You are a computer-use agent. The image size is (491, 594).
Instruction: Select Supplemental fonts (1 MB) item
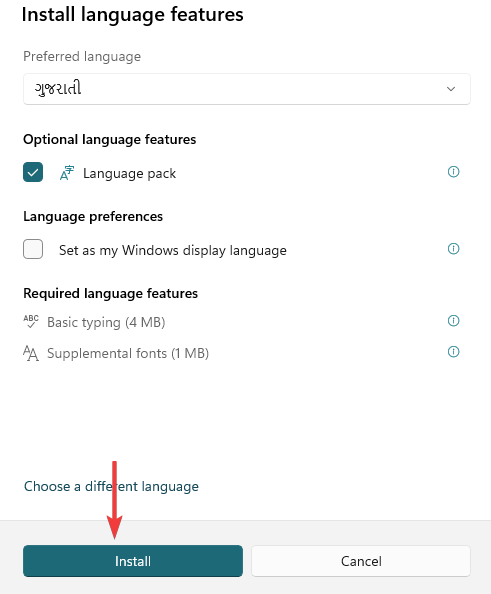[128, 353]
